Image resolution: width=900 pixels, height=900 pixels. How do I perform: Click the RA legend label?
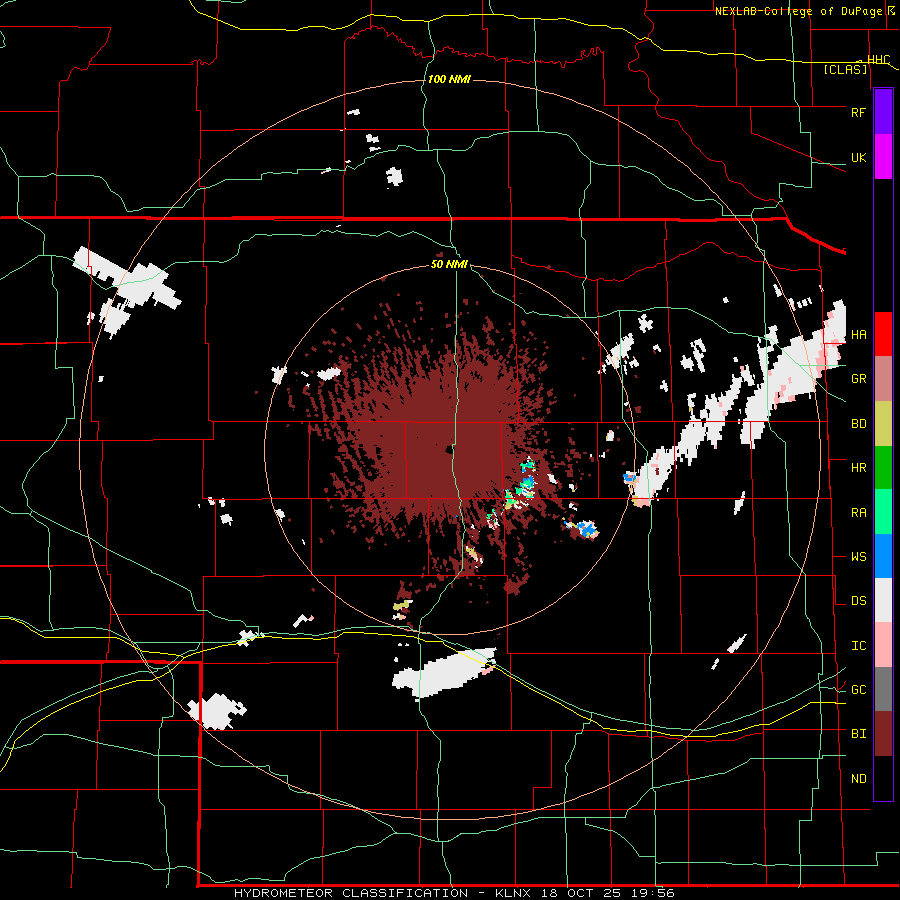858,512
